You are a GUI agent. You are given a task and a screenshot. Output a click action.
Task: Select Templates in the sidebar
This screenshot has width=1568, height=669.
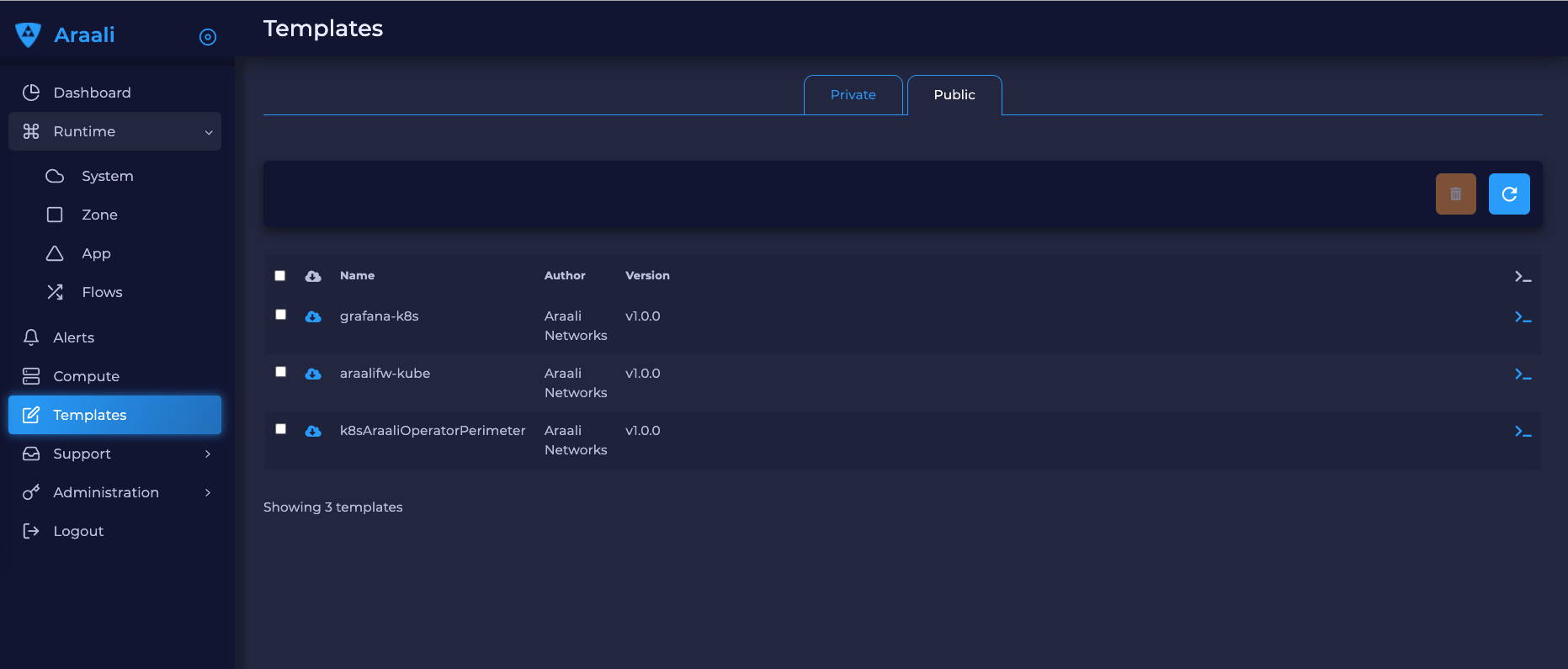[114, 415]
